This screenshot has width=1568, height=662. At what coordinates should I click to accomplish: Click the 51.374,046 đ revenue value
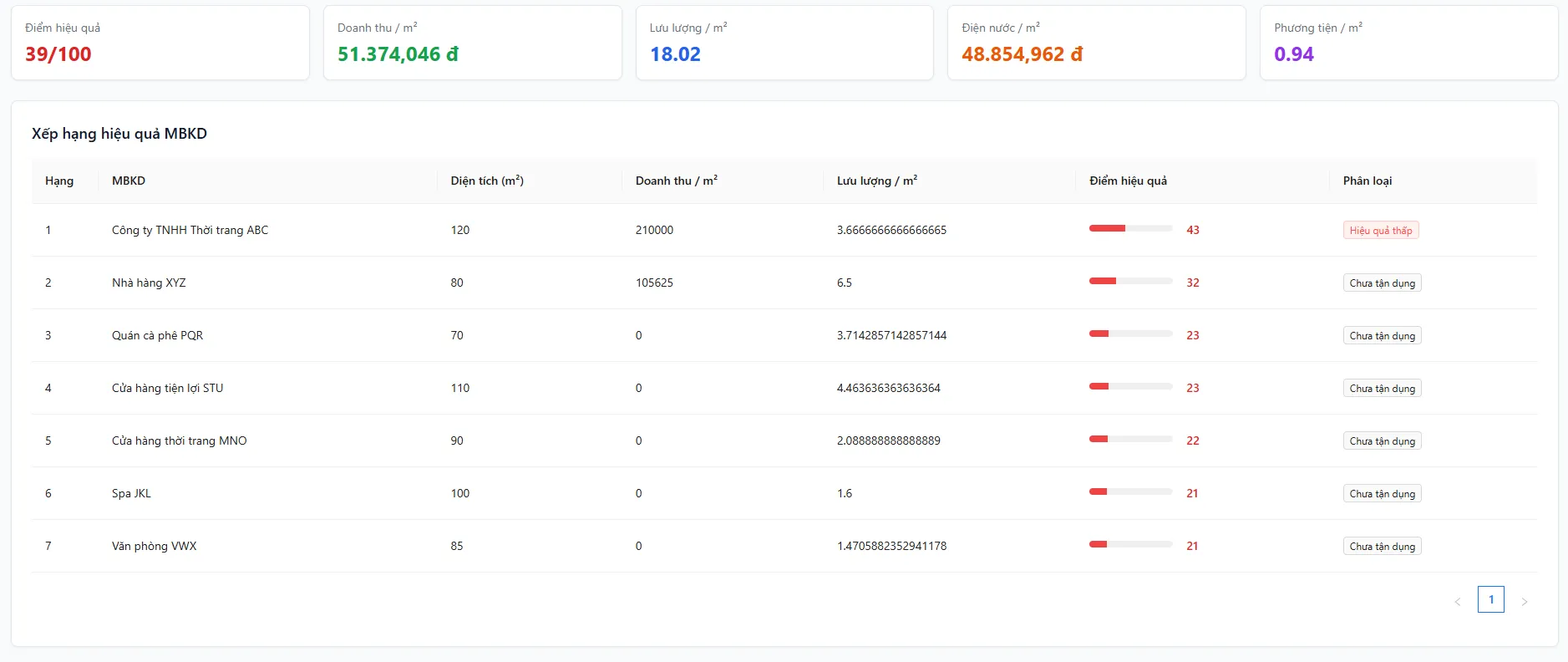(398, 54)
